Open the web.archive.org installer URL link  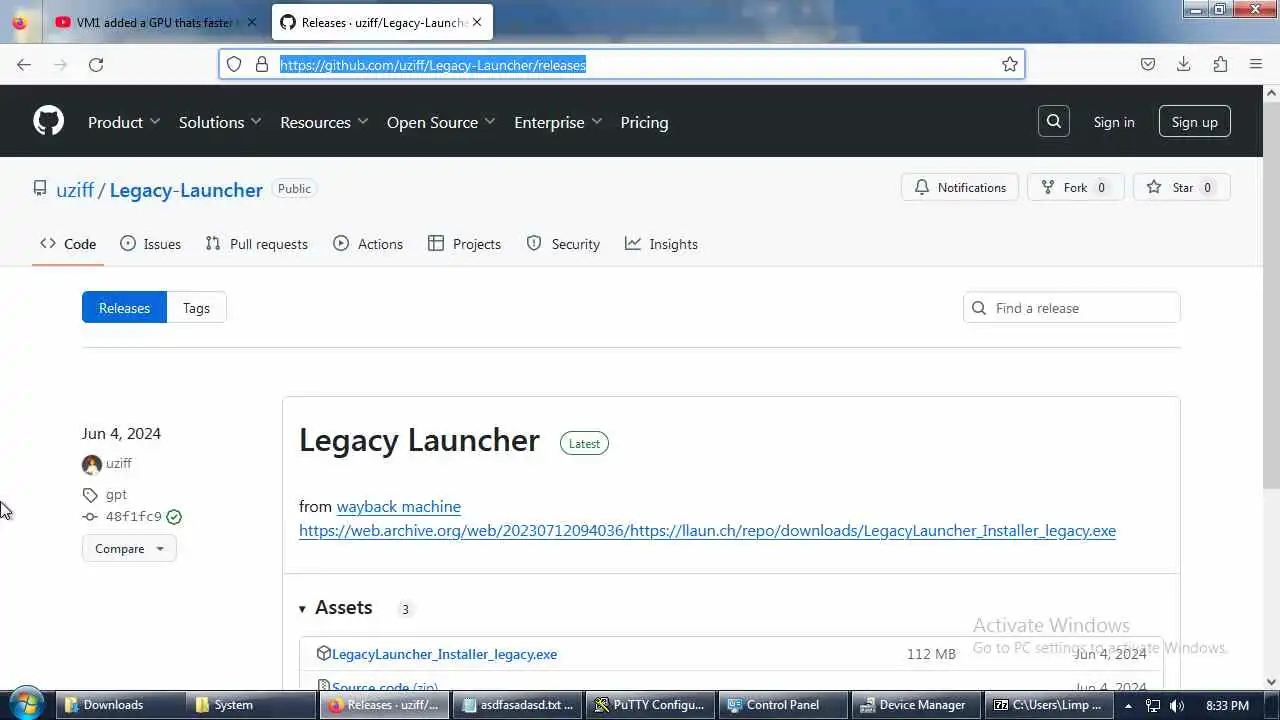coord(707,531)
